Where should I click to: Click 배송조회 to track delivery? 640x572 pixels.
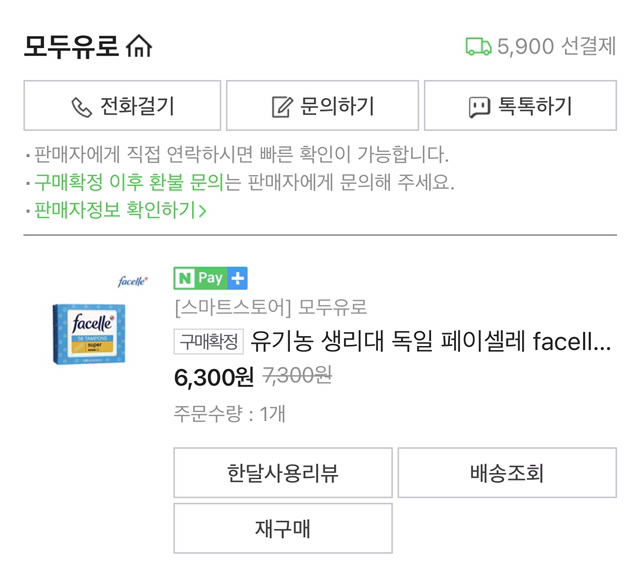(506, 473)
